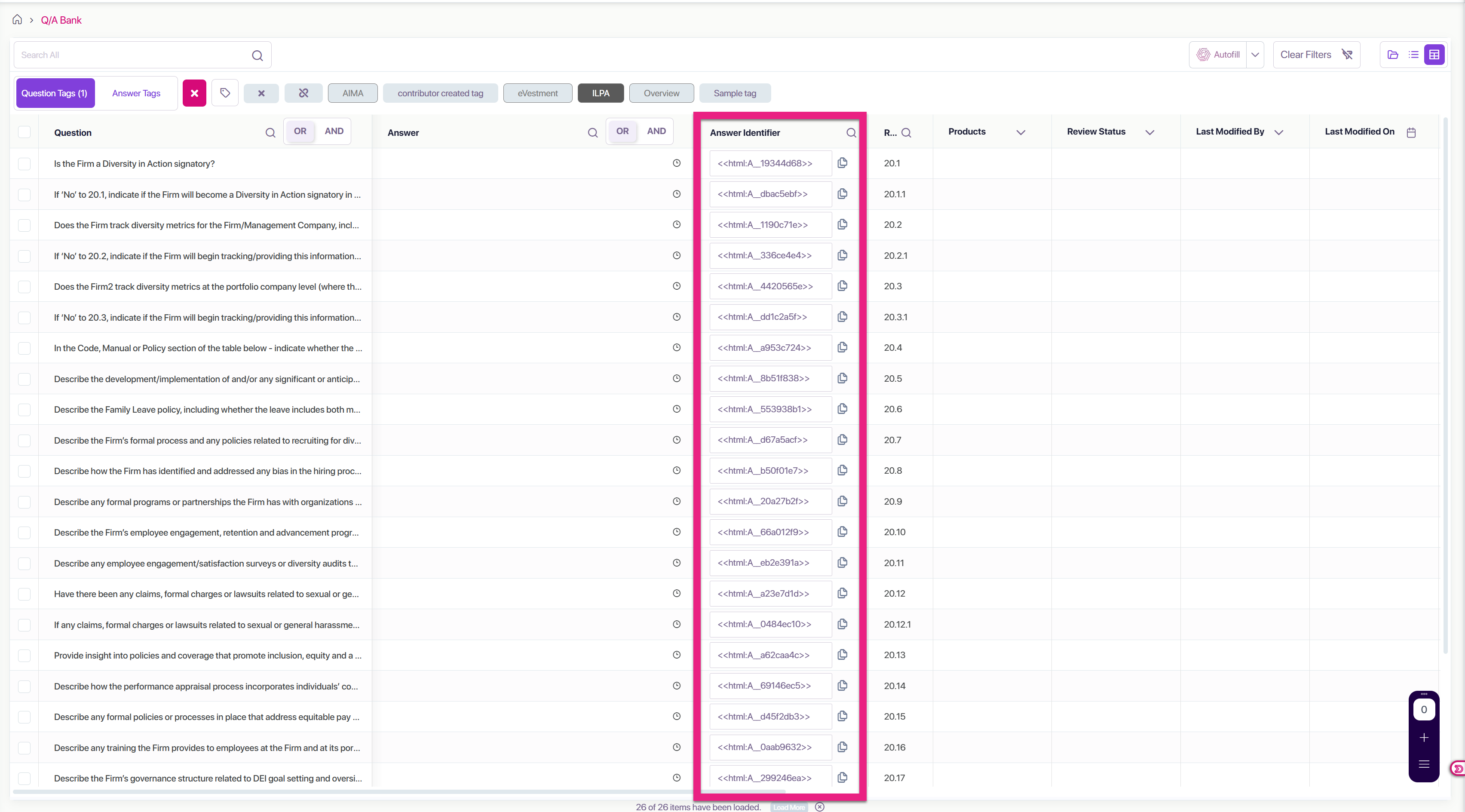This screenshot has height=812, width=1465.
Task: Set Question search mode to OR
Action: 300,131
